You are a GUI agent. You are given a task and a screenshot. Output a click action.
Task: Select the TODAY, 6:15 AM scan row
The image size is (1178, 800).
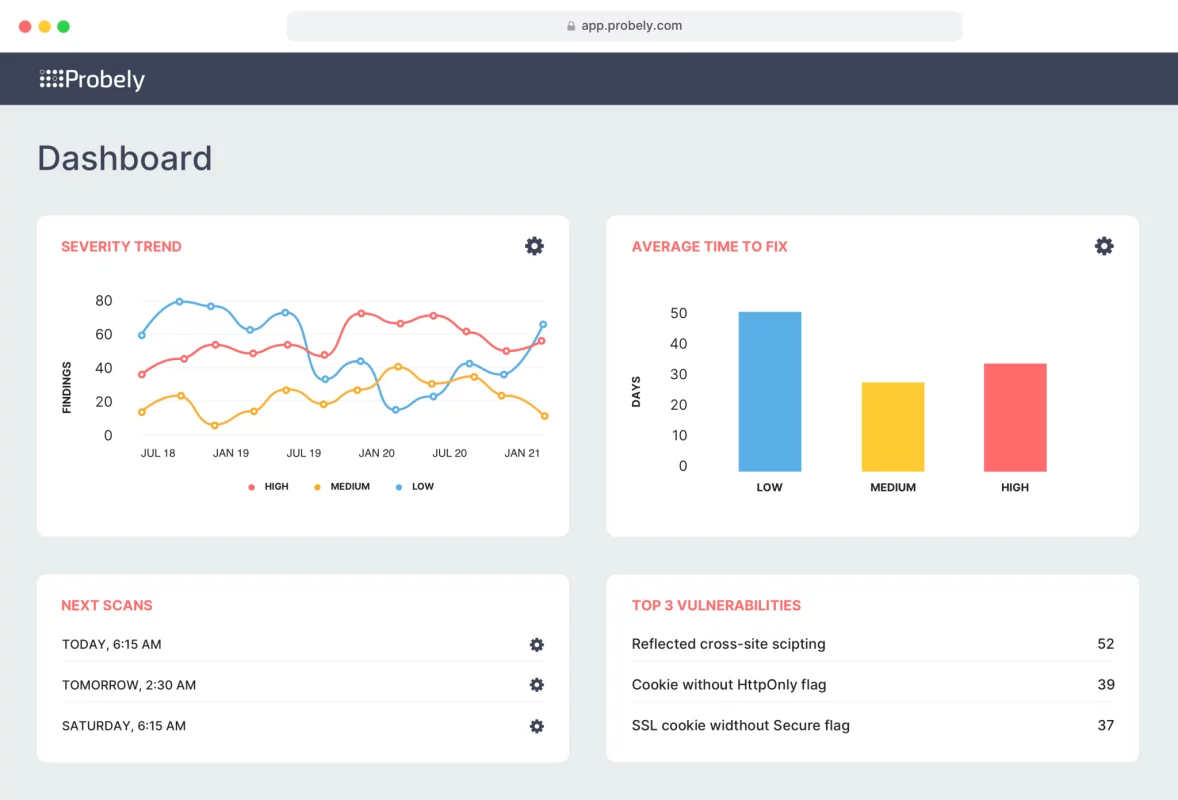pyautogui.click(x=112, y=645)
